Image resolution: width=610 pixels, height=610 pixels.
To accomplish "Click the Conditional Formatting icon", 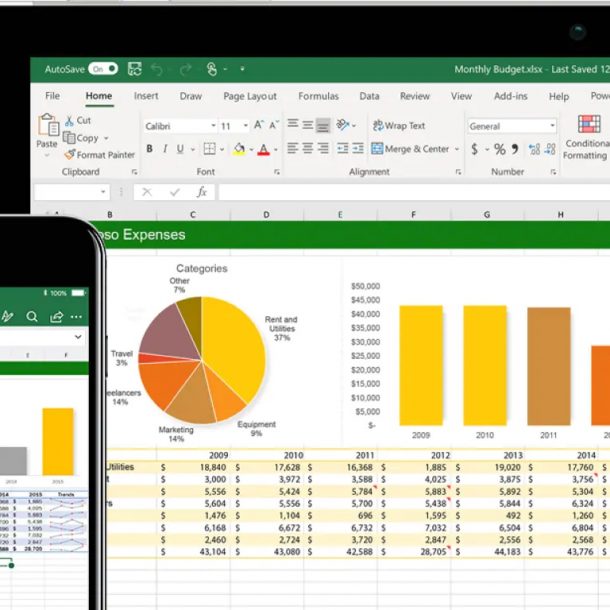I will (589, 124).
